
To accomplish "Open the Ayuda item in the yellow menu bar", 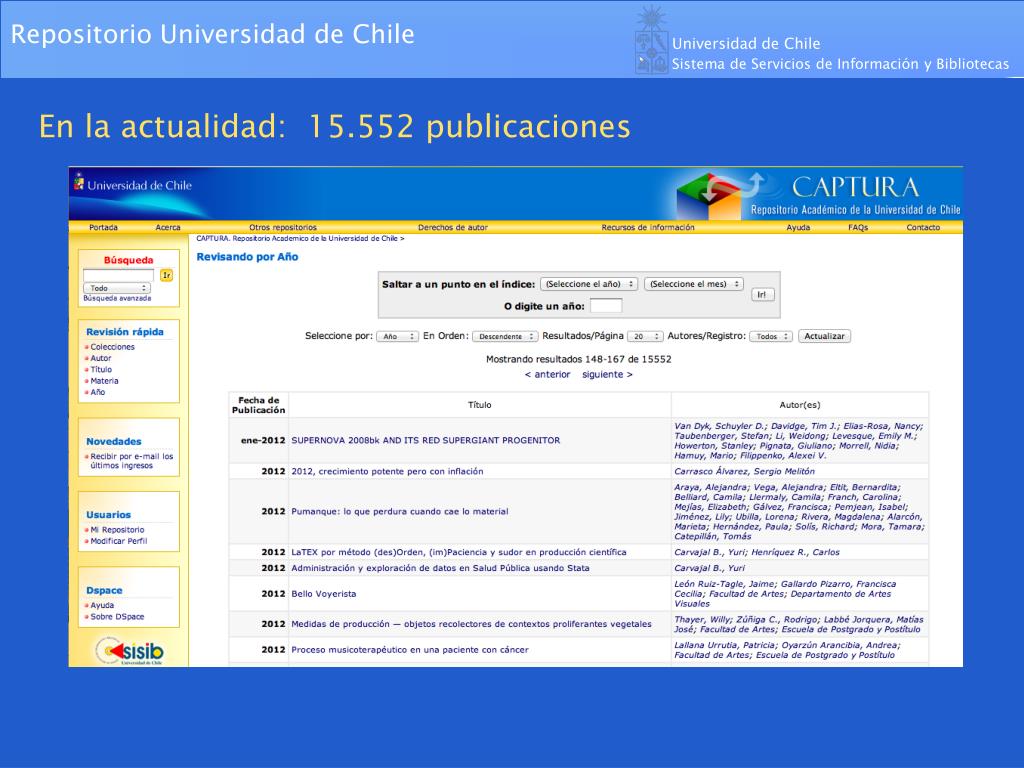I will [x=798, y=227].
